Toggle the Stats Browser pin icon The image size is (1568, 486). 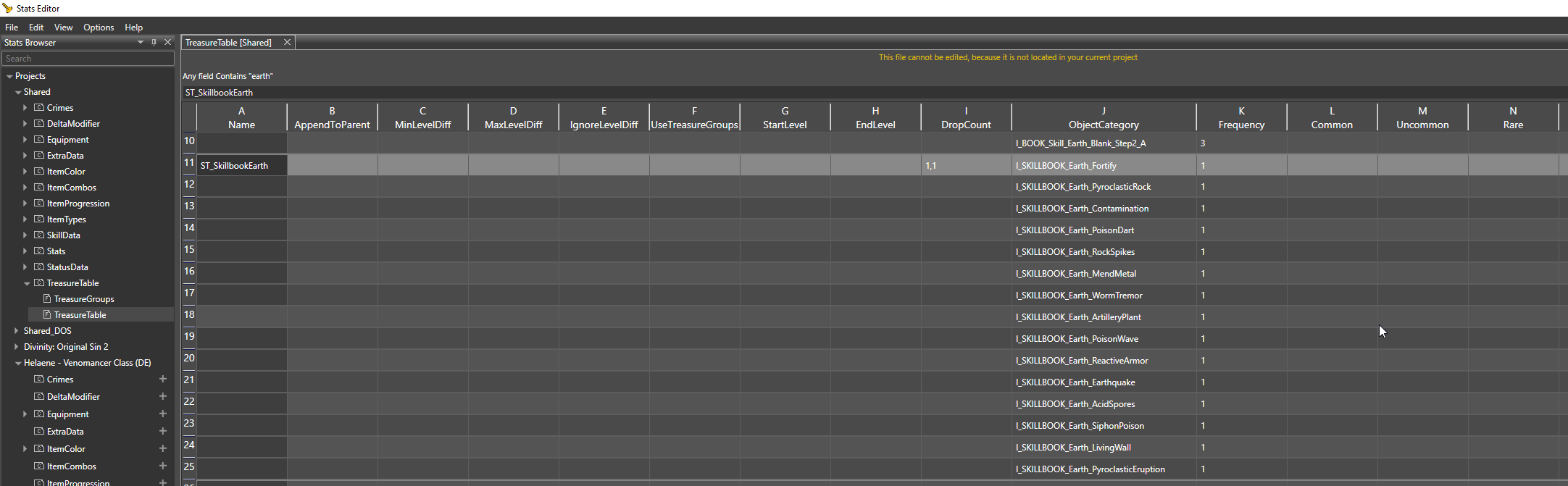pos(154,43)
